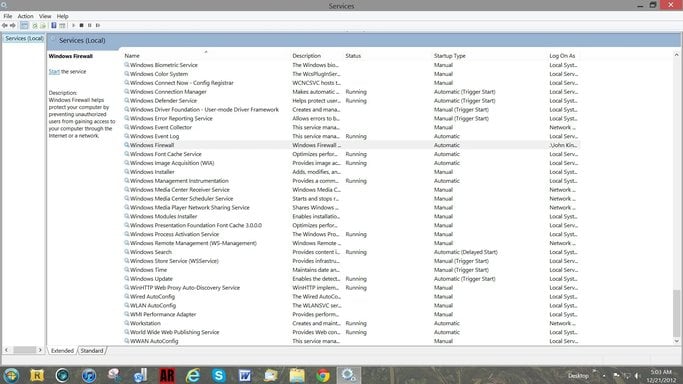This screenshot has width=683, height=384.
Task: Click the Forward arrow in toolbar
Action: 13,26
